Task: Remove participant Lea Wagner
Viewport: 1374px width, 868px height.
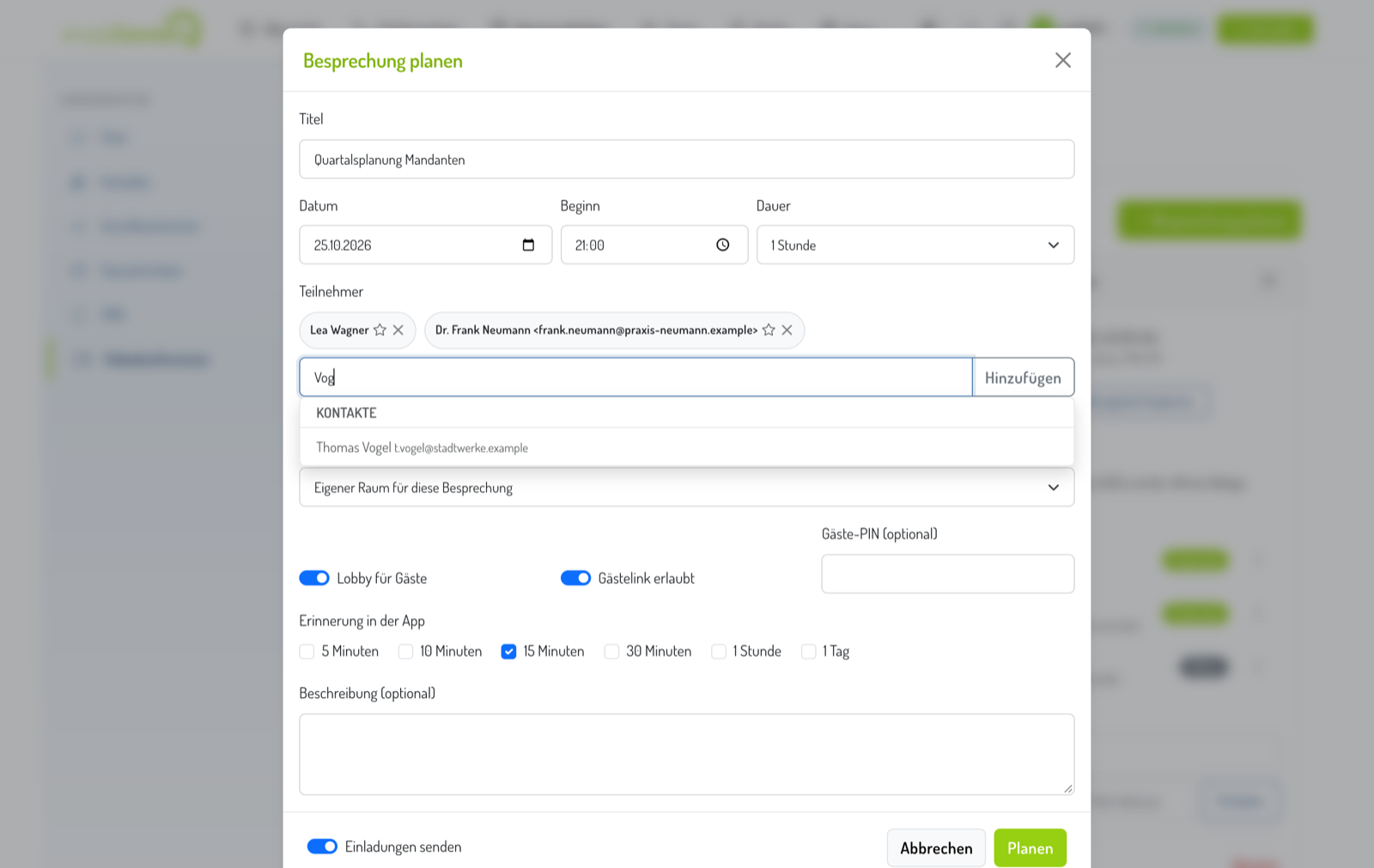Action: click(398, 330)
